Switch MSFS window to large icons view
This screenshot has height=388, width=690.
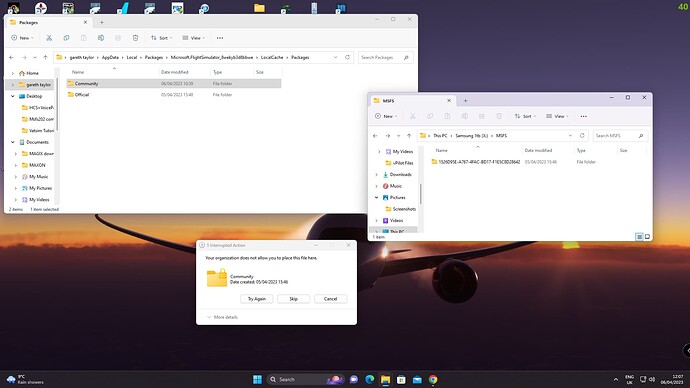click(x=647, y=237)
